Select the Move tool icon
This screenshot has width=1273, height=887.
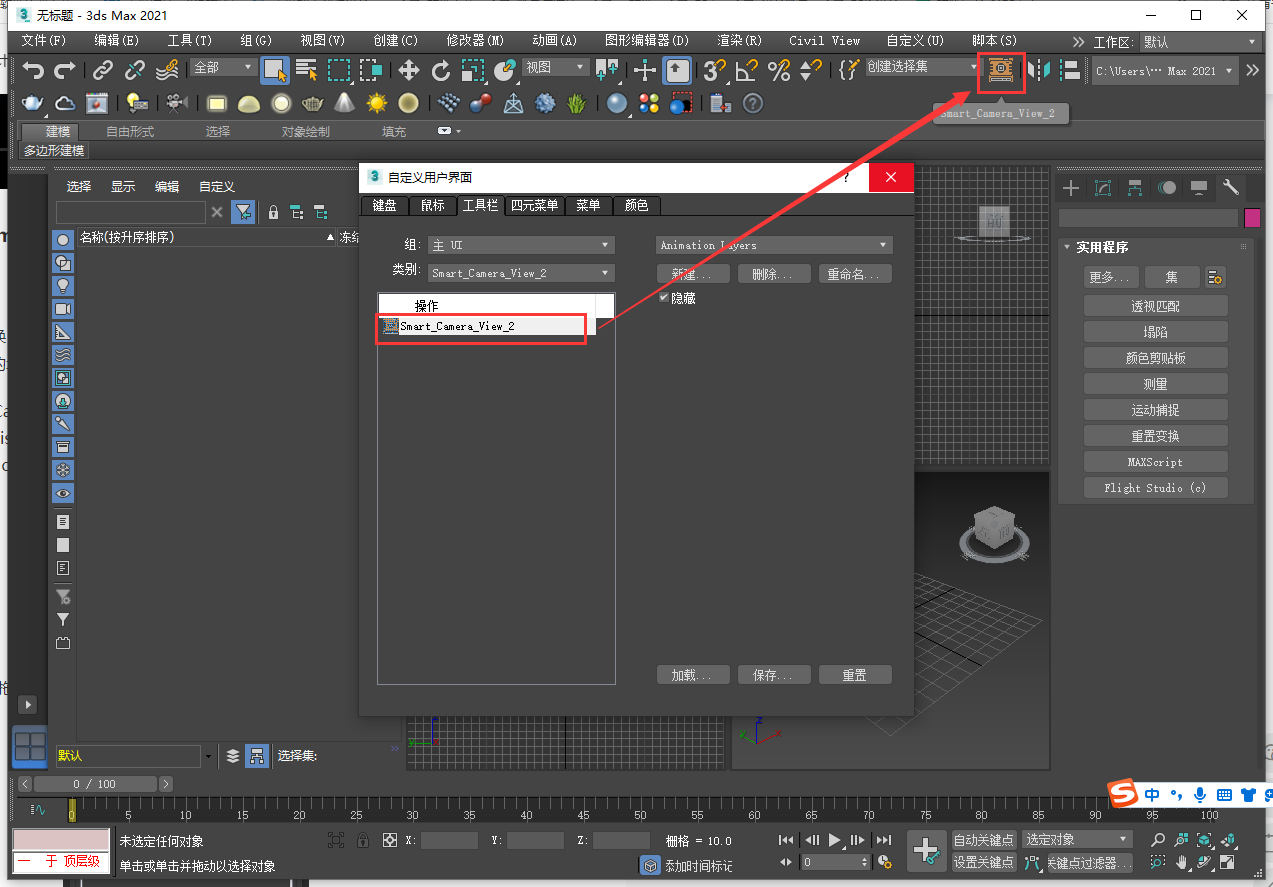tap(409, 70)
